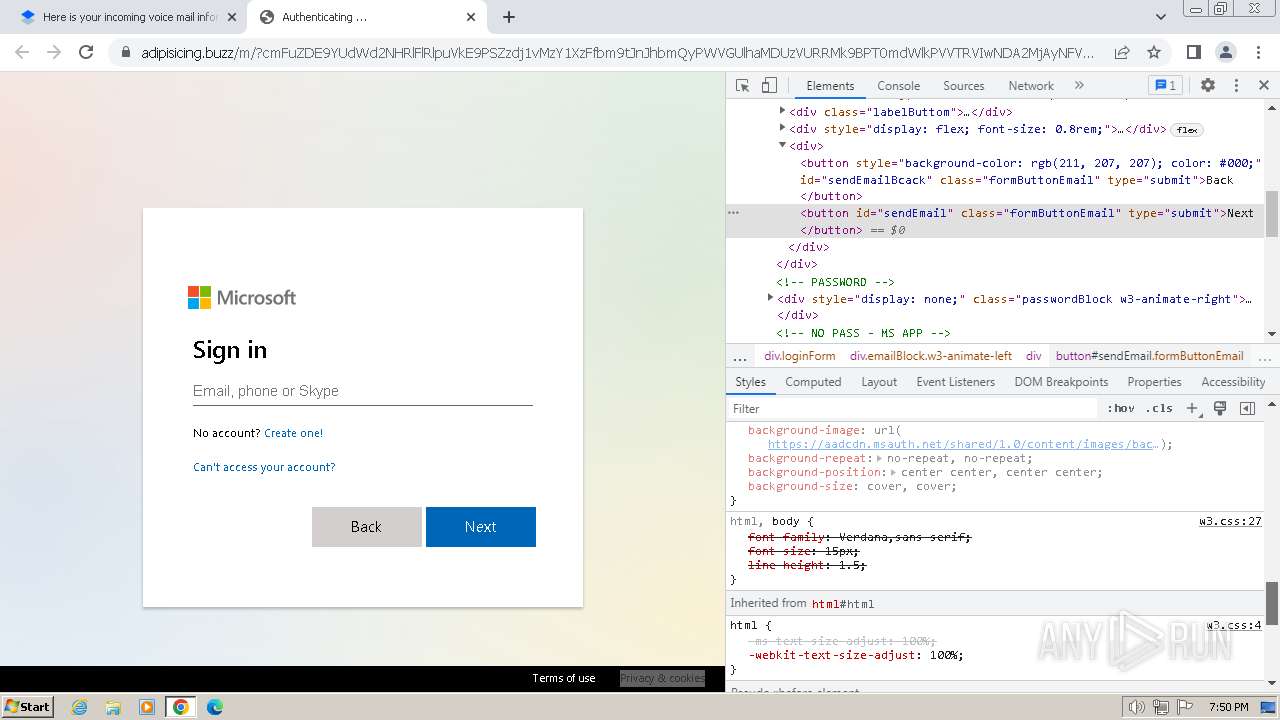Select the Computed styles tab
This screenshot has height=720, width=1280.
pyautogui.click(x=813, y=382)
